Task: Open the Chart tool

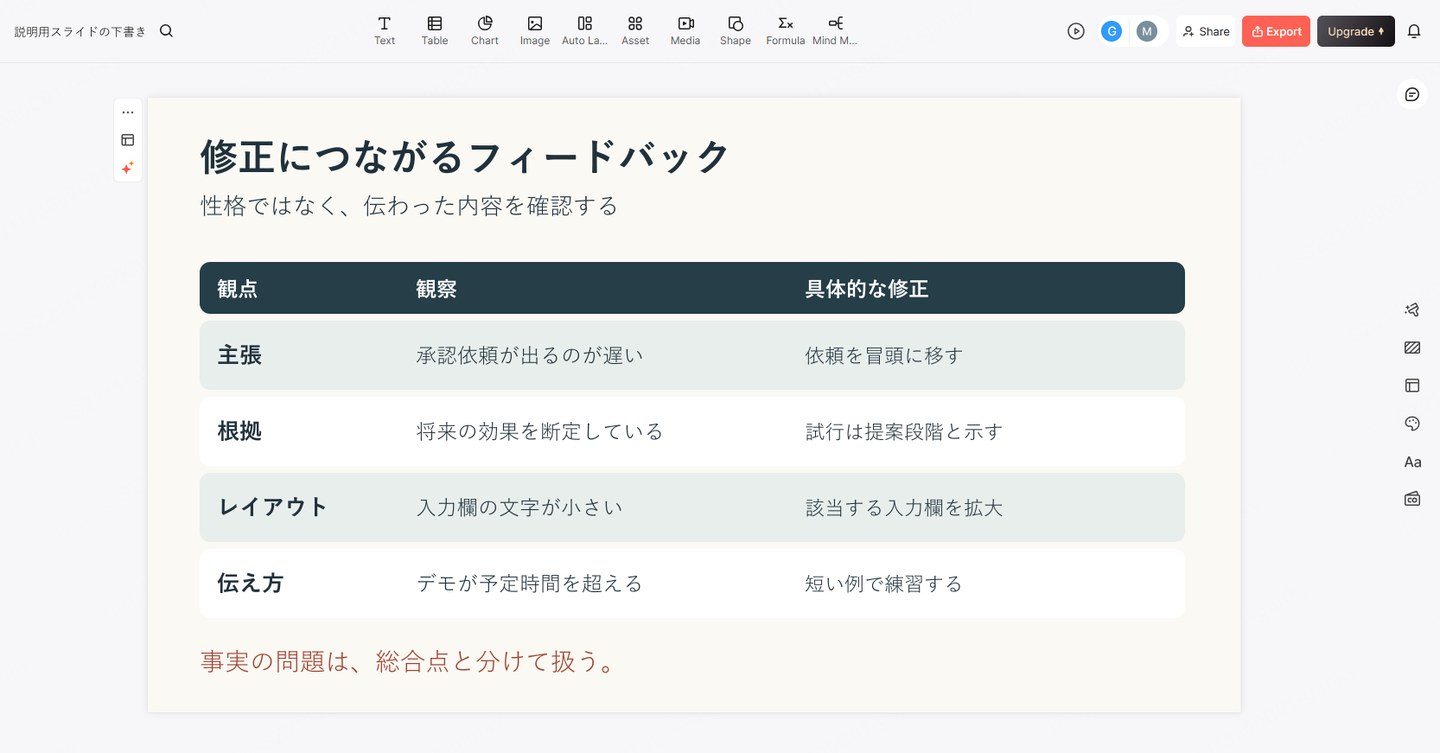Action: tap(484, 31)
